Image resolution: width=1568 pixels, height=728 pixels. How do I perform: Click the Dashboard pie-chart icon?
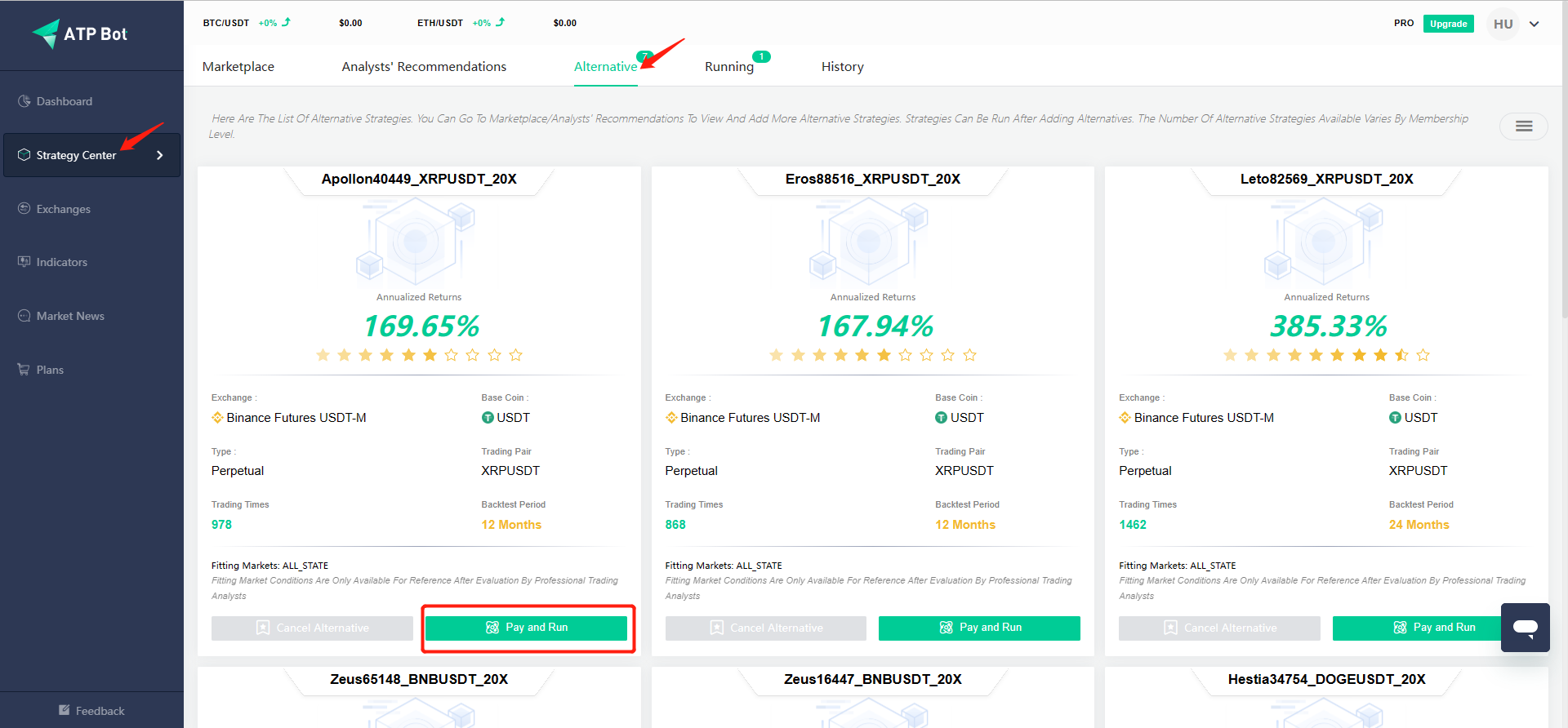[24, 101]
